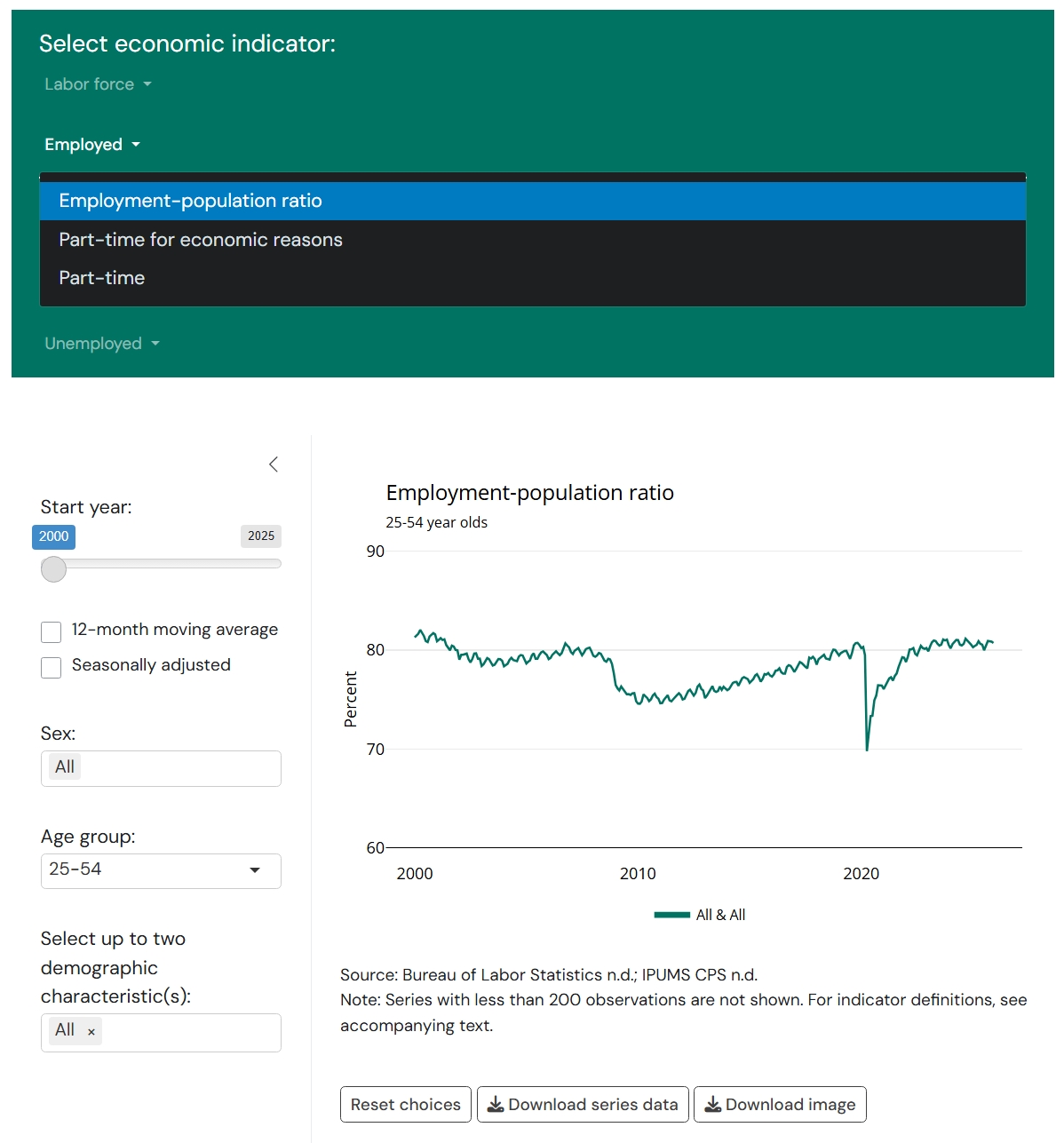Click the Sex selection input field
This screenshot has height=1143, width=1064.
178,768
